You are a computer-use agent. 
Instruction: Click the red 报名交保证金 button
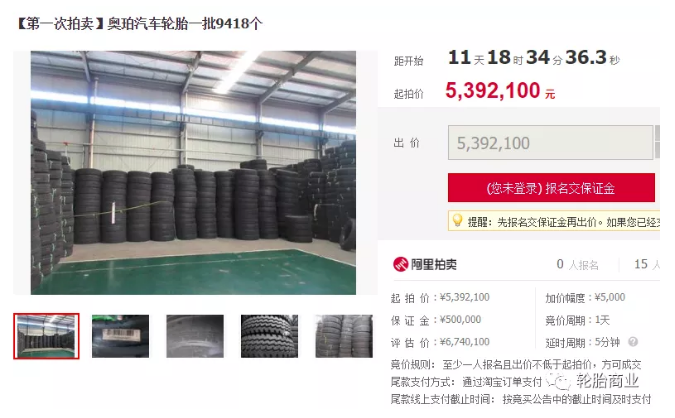pos(551,188)
